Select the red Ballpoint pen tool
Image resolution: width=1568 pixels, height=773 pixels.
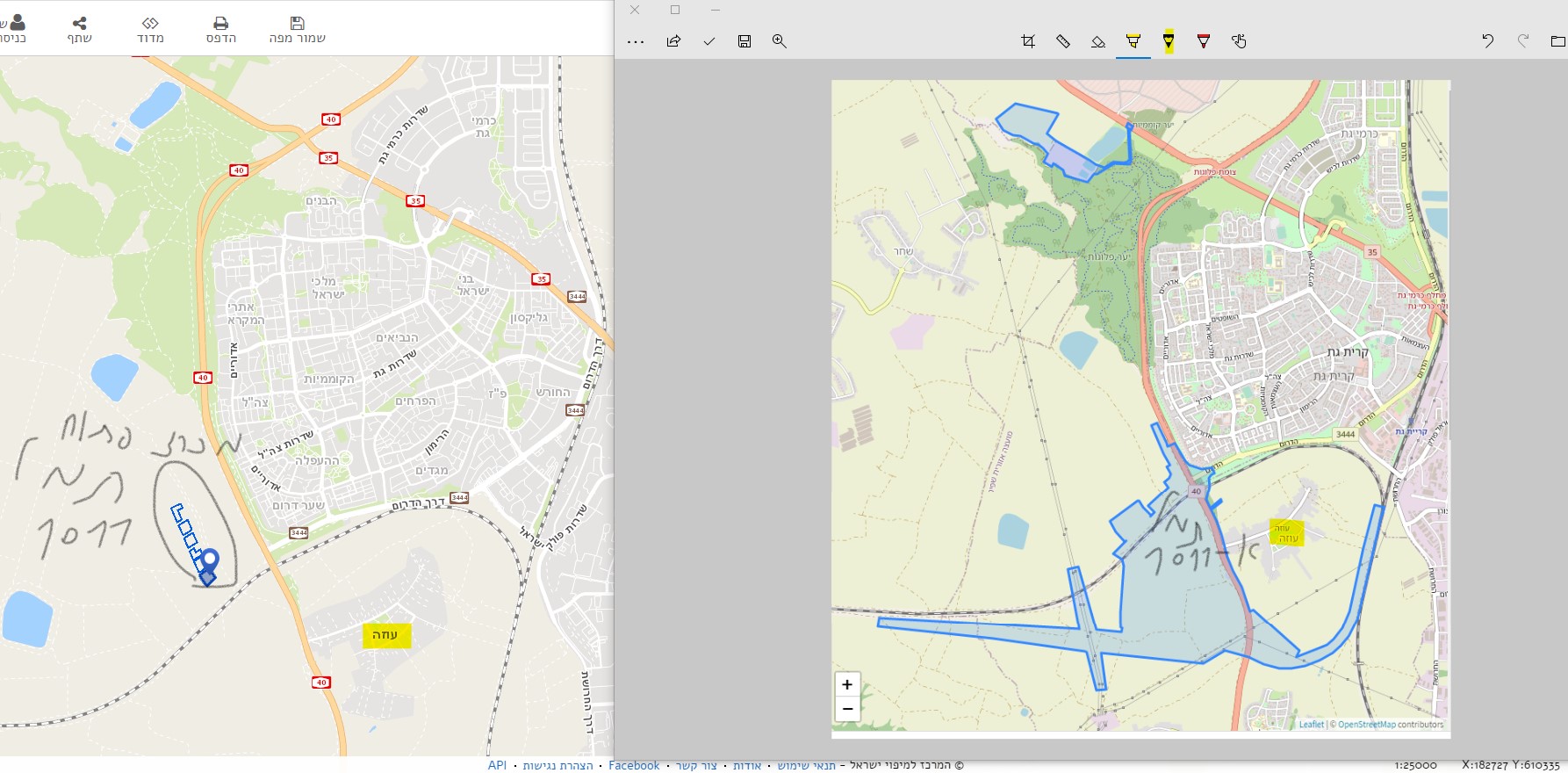tap(1204, 41)
